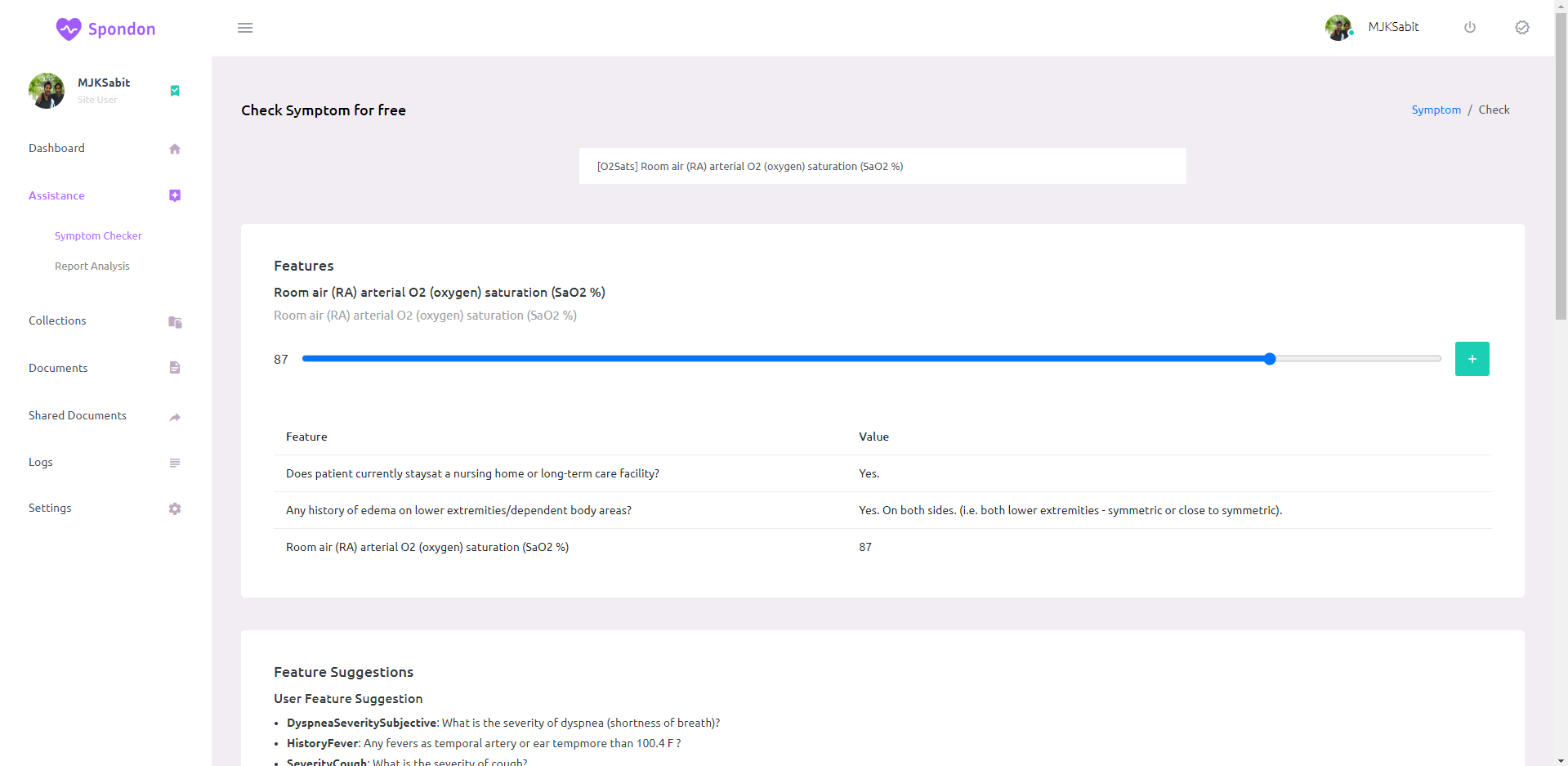Expand the Documents menu
The height and width of the screenshot is (766, 1568).
click(x=58, y=368)
